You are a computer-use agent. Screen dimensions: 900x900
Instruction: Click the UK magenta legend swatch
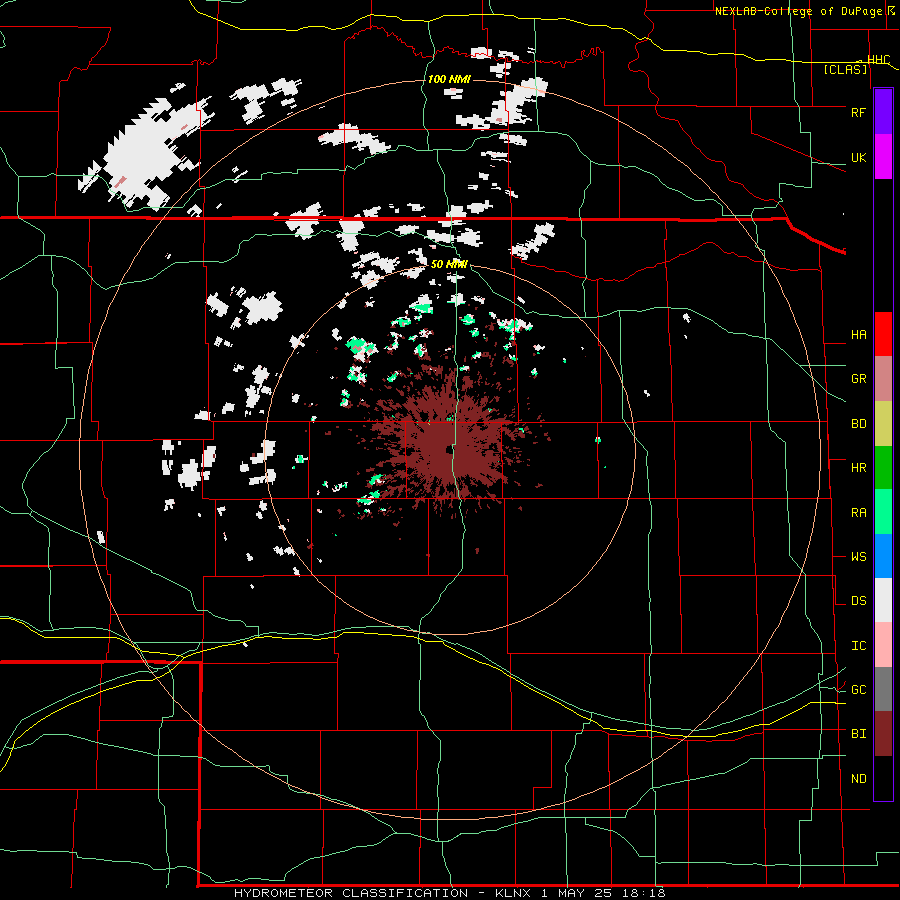click(x=883, y=157)
